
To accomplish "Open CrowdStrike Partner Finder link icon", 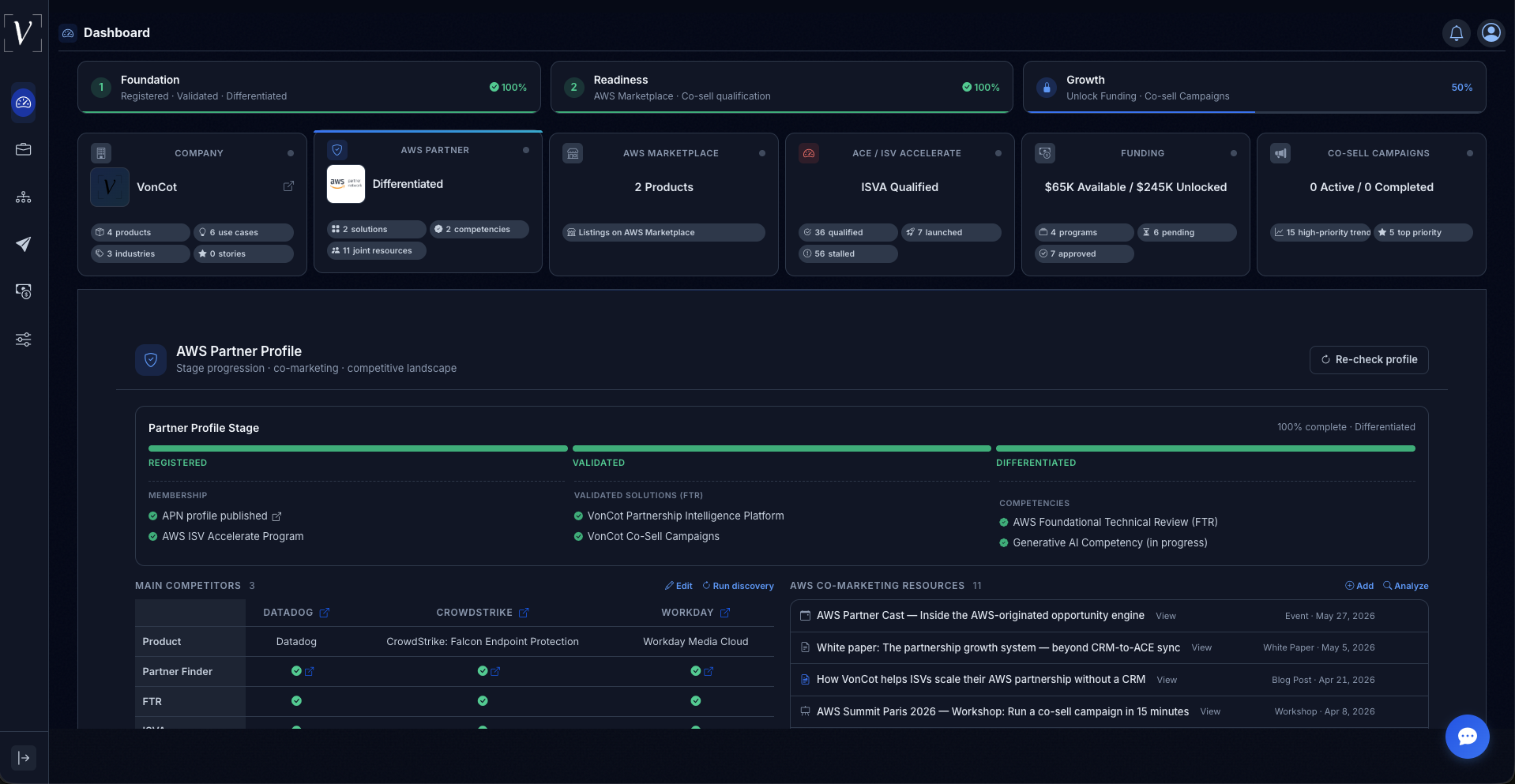I will (495, 671).
